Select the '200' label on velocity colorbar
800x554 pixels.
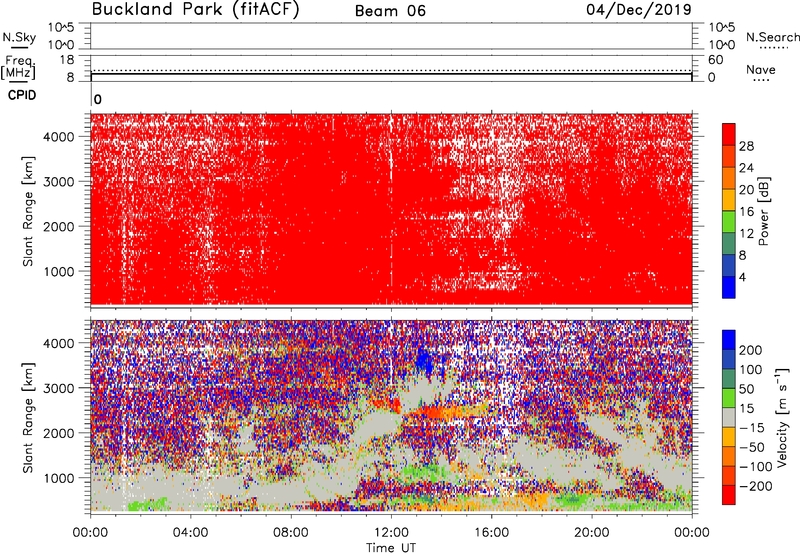click(x=751, y=350)
